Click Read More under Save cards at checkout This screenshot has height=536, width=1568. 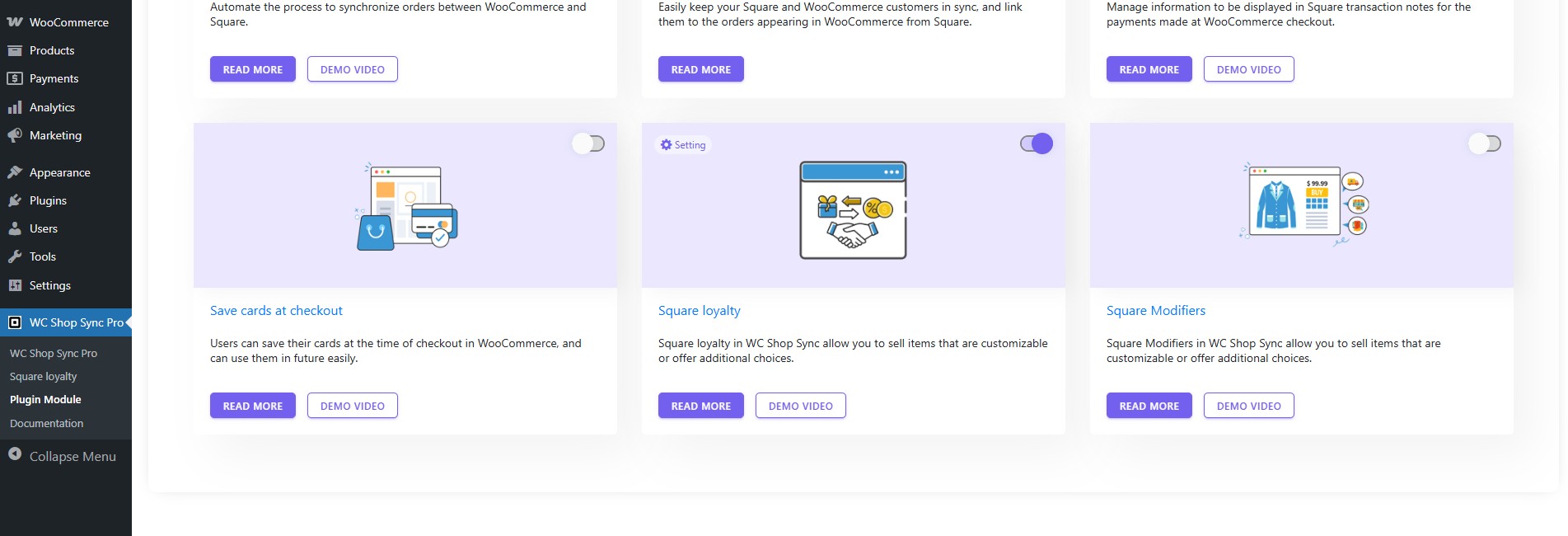point(252,406)
